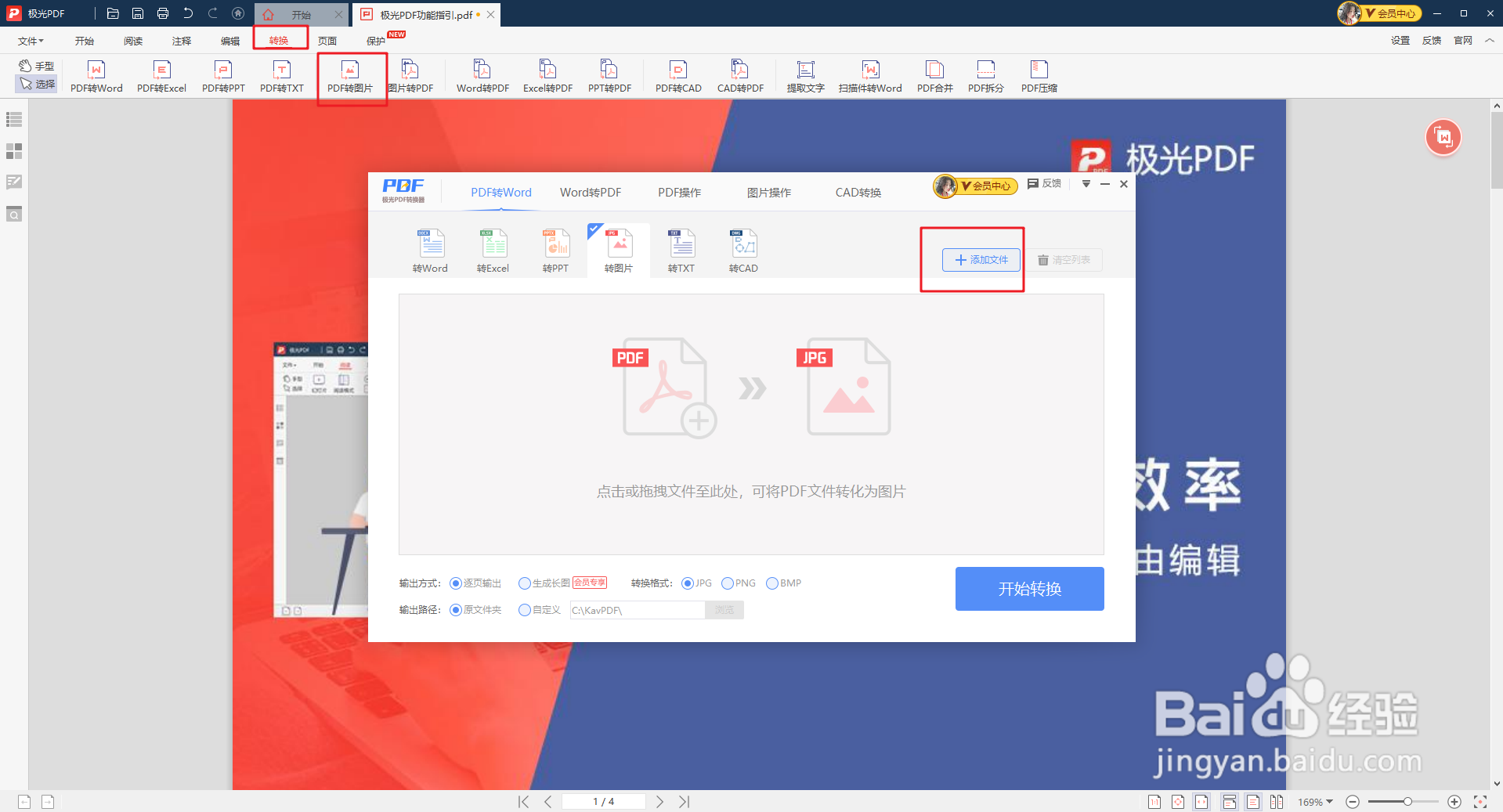Click the PDF转TXT toolbar icon

282,77
